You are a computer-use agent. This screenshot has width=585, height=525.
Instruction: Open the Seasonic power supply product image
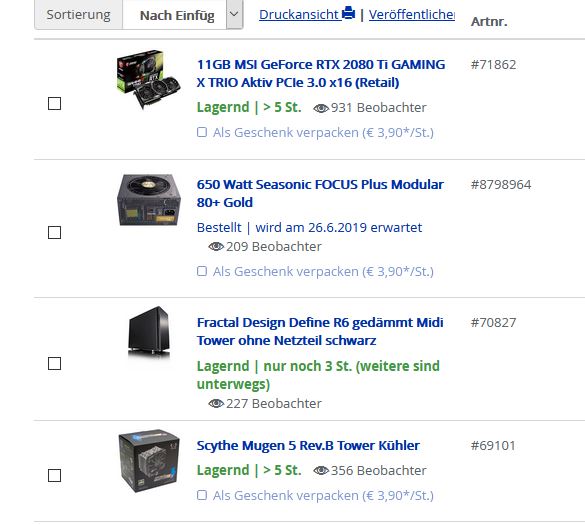(148, 200)
